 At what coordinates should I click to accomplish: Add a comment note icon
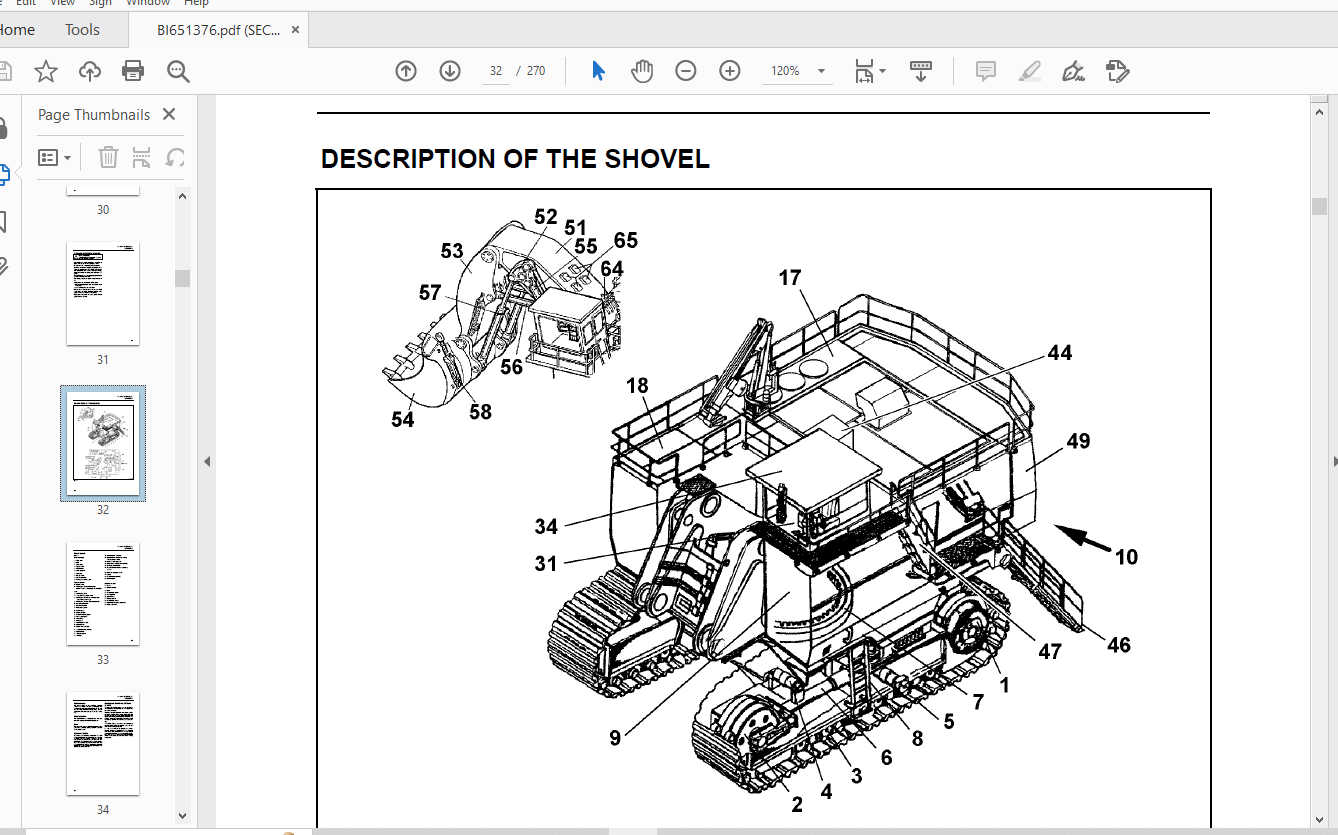(x=986, y=71)
